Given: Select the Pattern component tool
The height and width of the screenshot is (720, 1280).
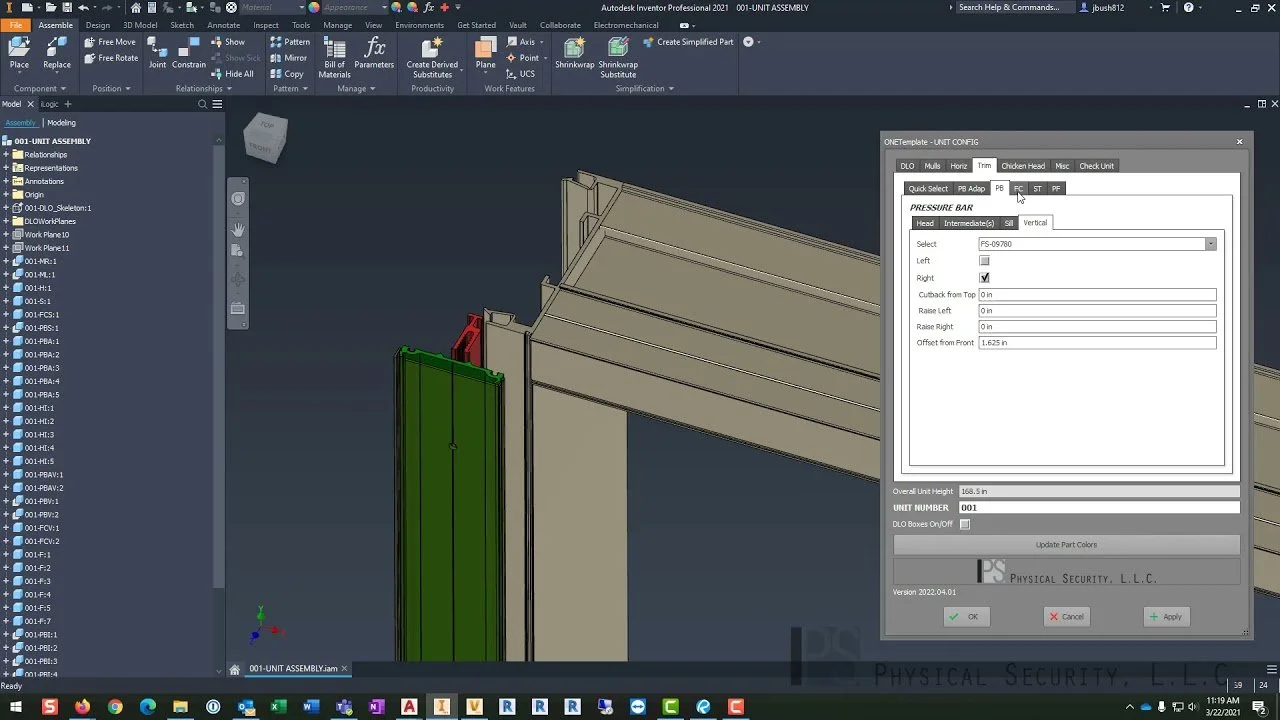Looking at the screenshot, I should tap(290, 42).
